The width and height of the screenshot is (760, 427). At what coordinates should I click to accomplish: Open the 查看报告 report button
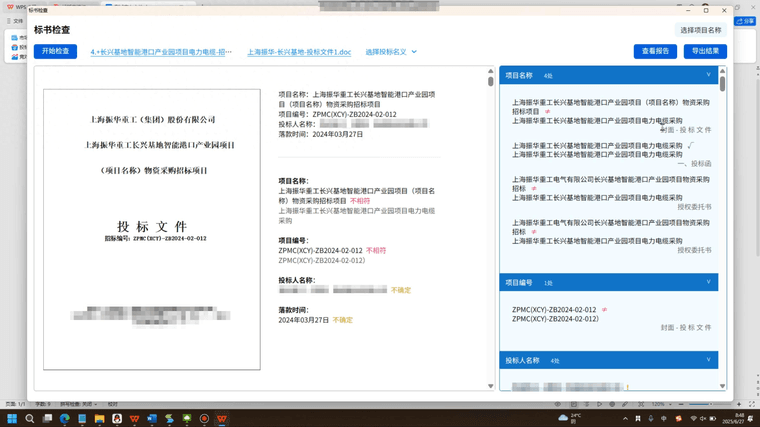click(x=655, y=51)
